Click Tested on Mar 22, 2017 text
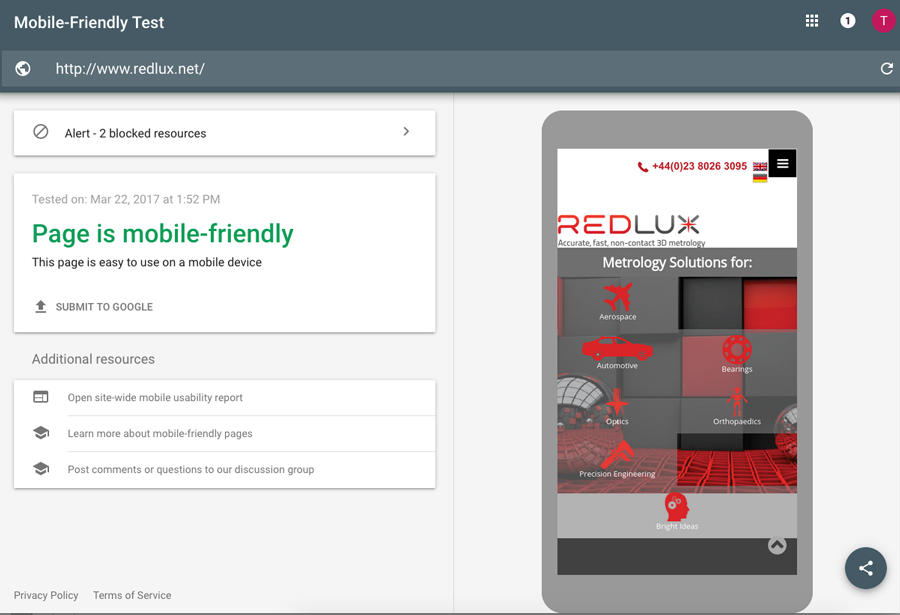900x615 pixels. click(126, 199)
